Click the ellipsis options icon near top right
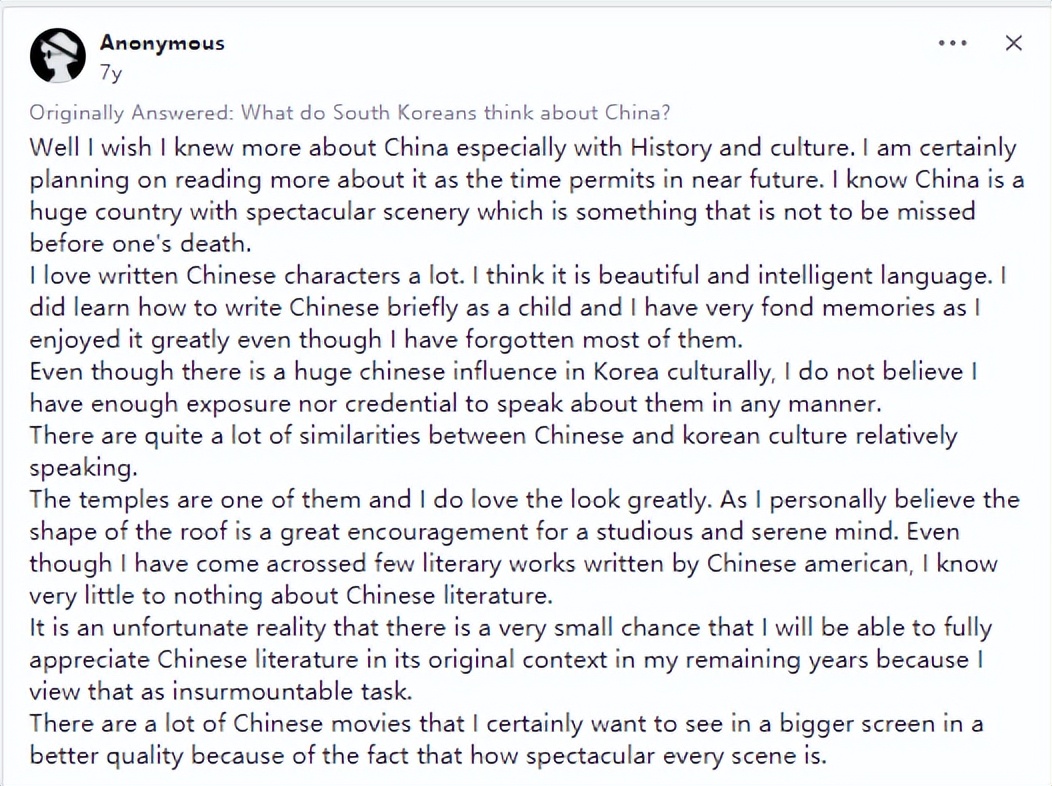 952,43
